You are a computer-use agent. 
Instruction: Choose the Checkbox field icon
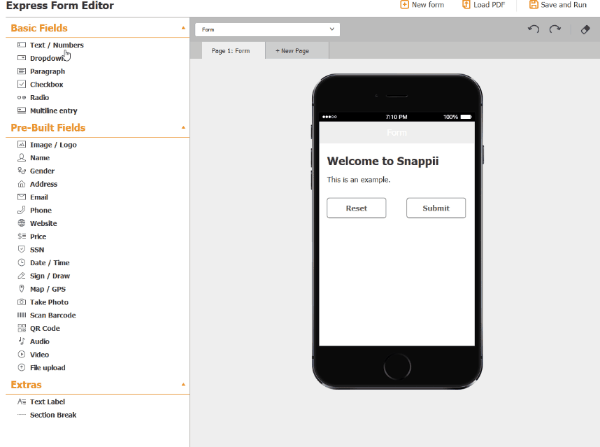click(x=21, y=84)
